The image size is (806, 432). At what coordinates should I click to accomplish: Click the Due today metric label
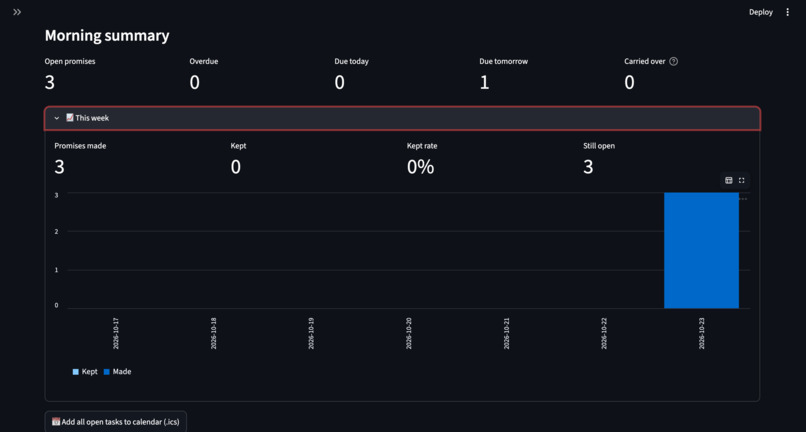(352, 61)
